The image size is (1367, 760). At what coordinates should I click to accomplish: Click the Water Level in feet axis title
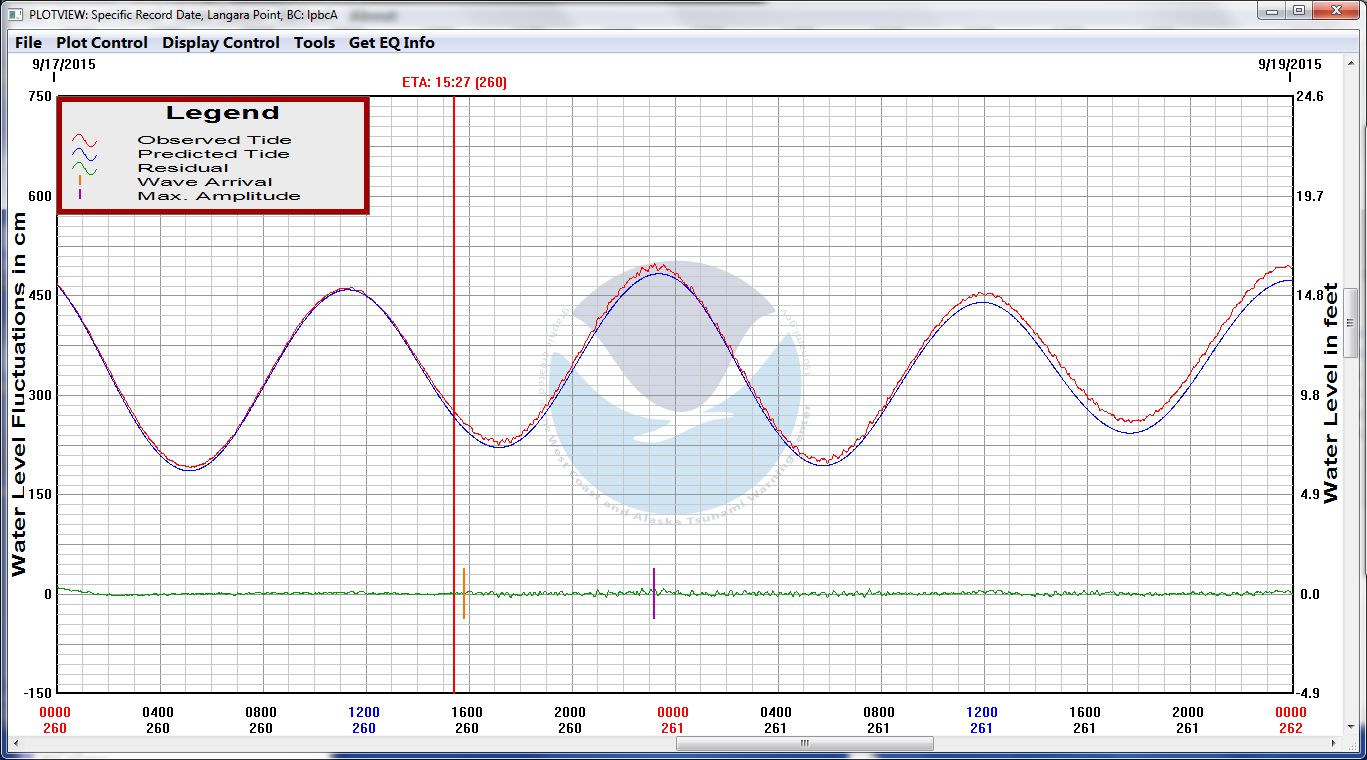(x=1331, y=393)
